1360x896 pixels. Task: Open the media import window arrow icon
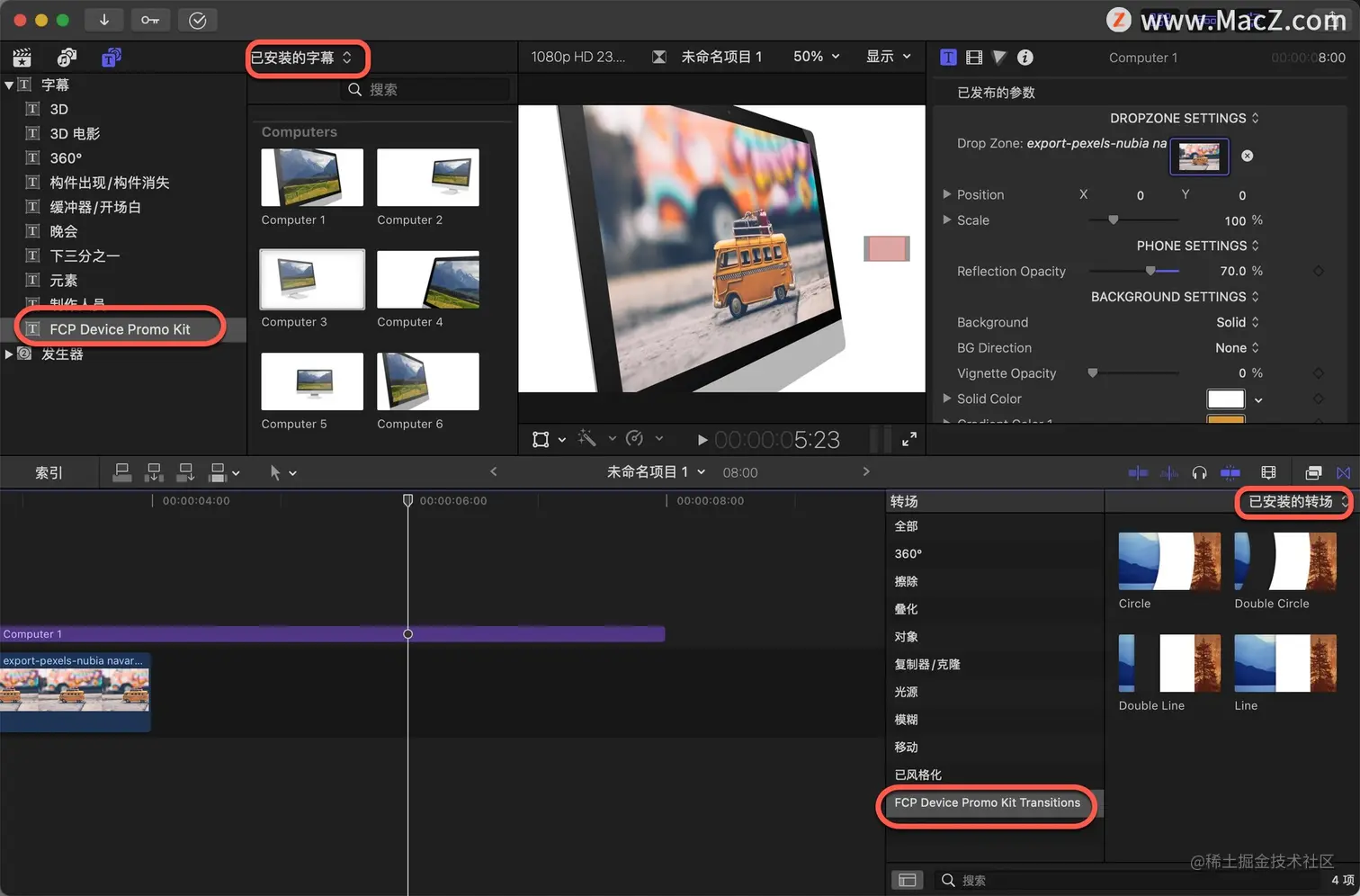coord(104,20)
